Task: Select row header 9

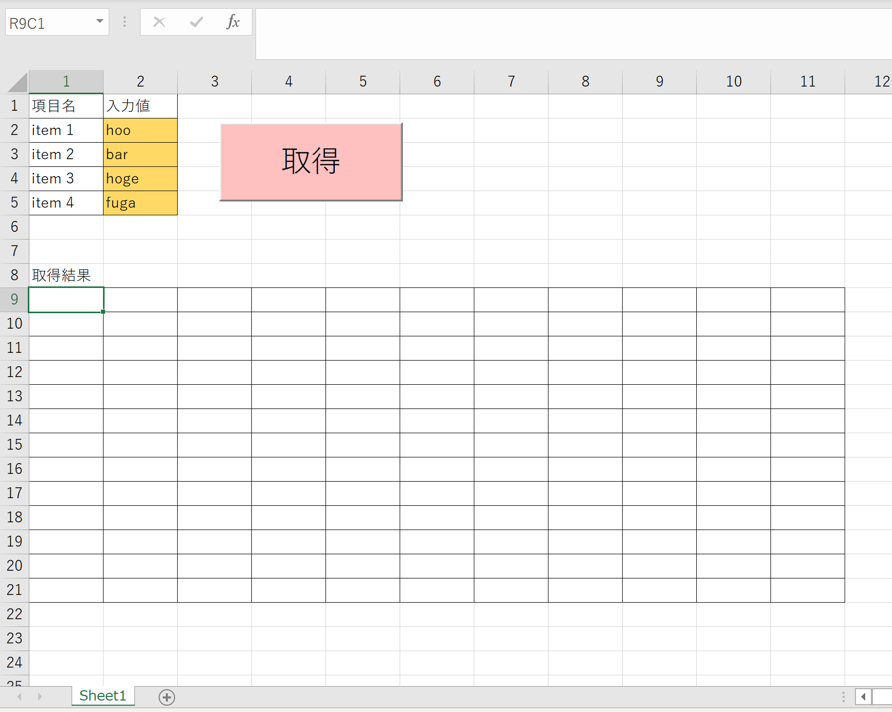Action: [x=14, y=300]
